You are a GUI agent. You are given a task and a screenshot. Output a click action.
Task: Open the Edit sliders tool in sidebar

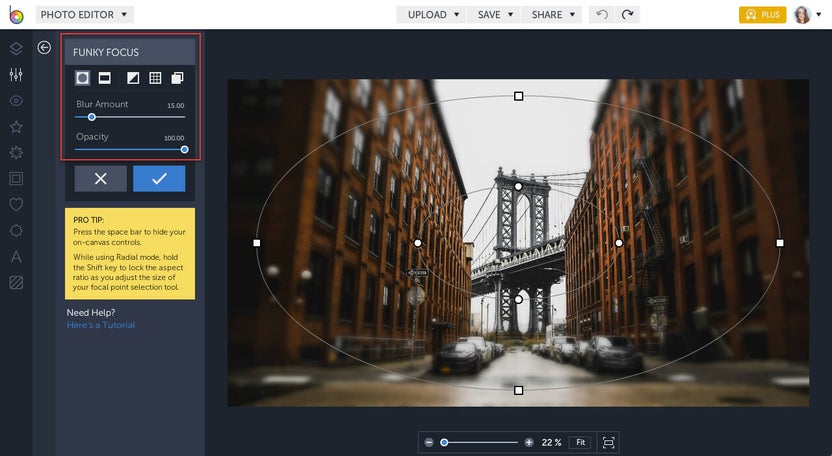pos(16,75)
